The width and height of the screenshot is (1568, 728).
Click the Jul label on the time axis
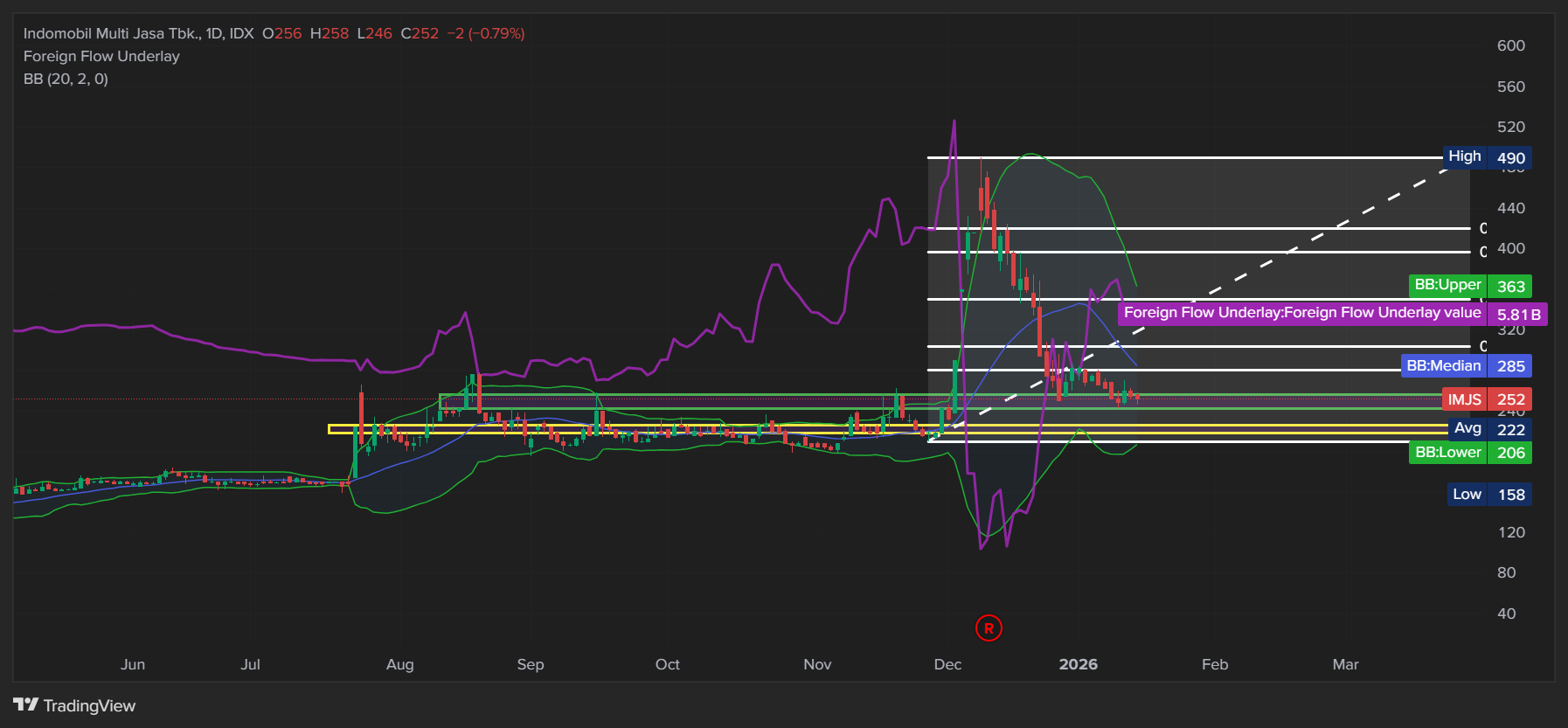(x=251, y=664)
